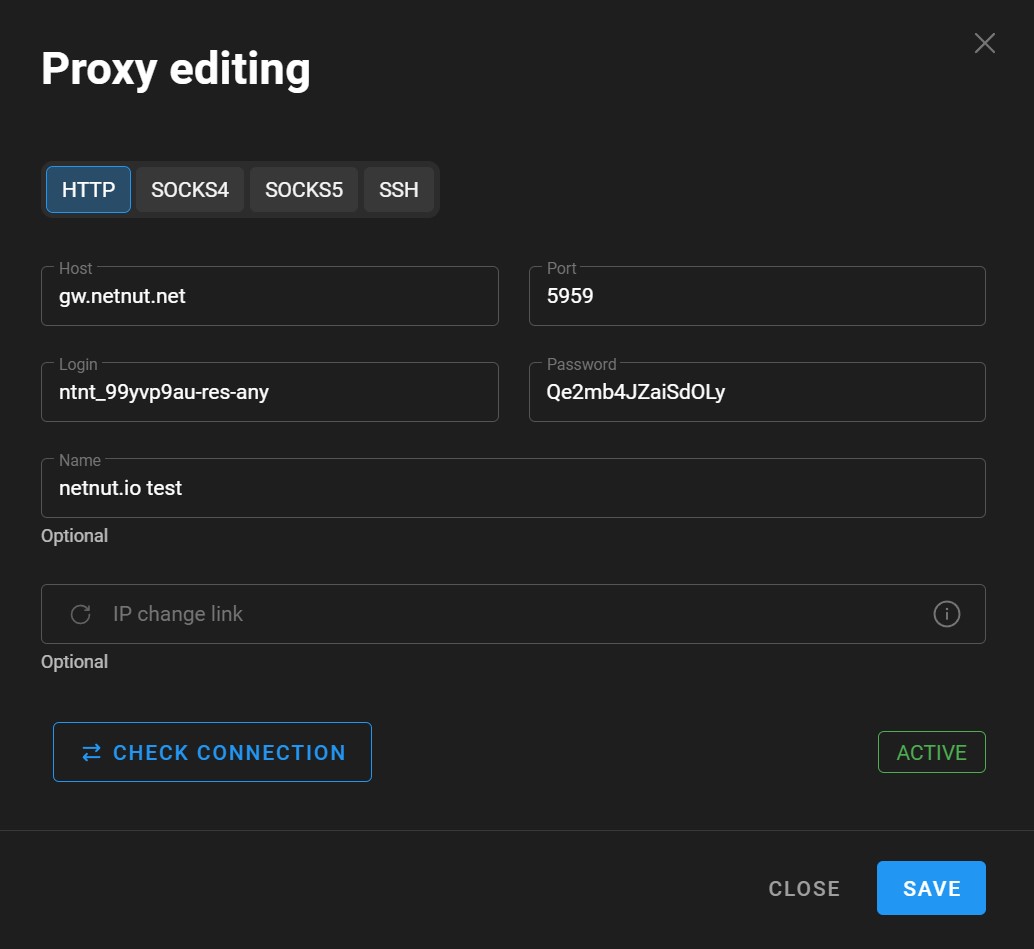Select the Port field containing 5959
1034x949 pixels.
pyautogui.click(x=757, y=296)
